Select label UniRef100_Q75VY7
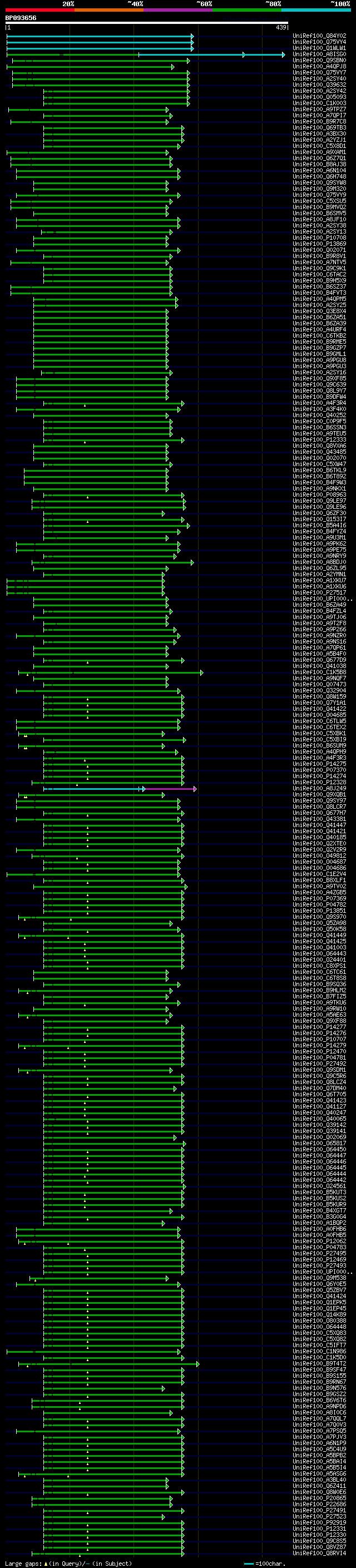The image size is (356, 1568). click(x=319, y=72)
